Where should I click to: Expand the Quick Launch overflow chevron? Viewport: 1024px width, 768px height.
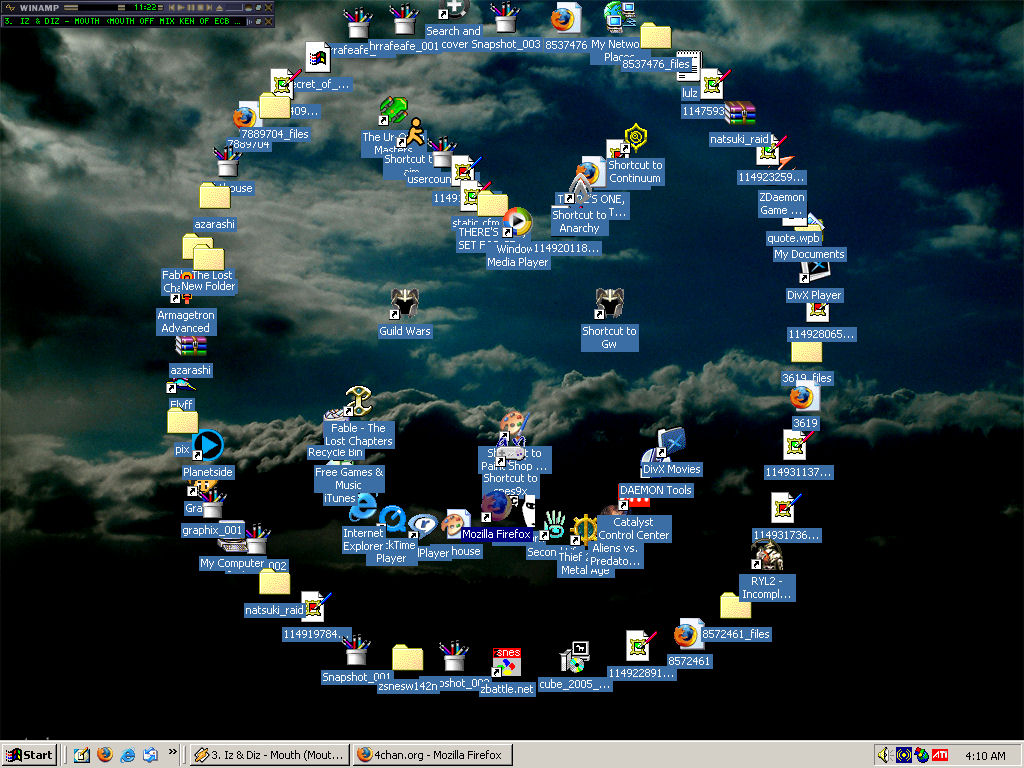(x=172, y=752)
